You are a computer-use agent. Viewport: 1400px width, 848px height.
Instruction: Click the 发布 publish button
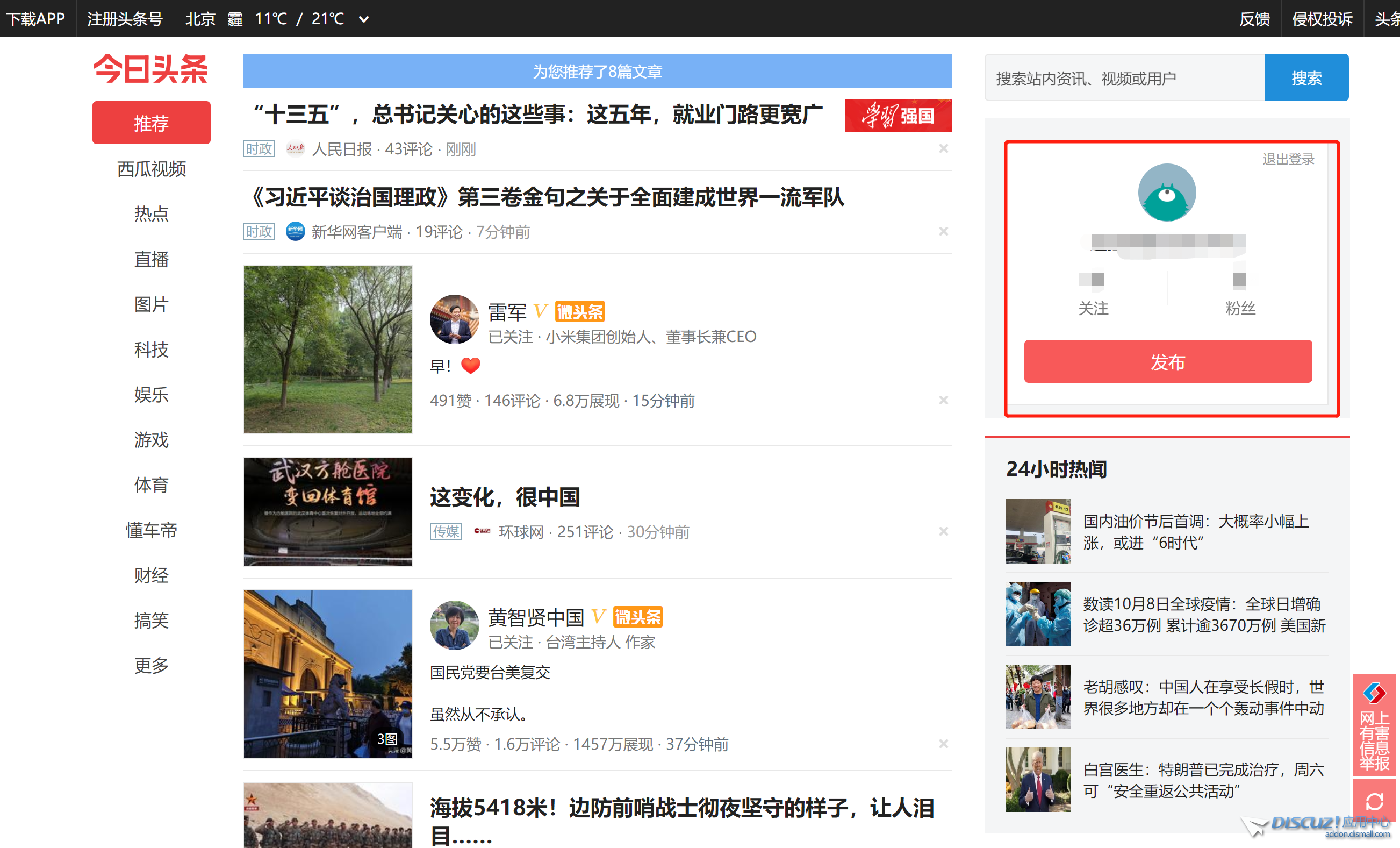point(1168,361)
